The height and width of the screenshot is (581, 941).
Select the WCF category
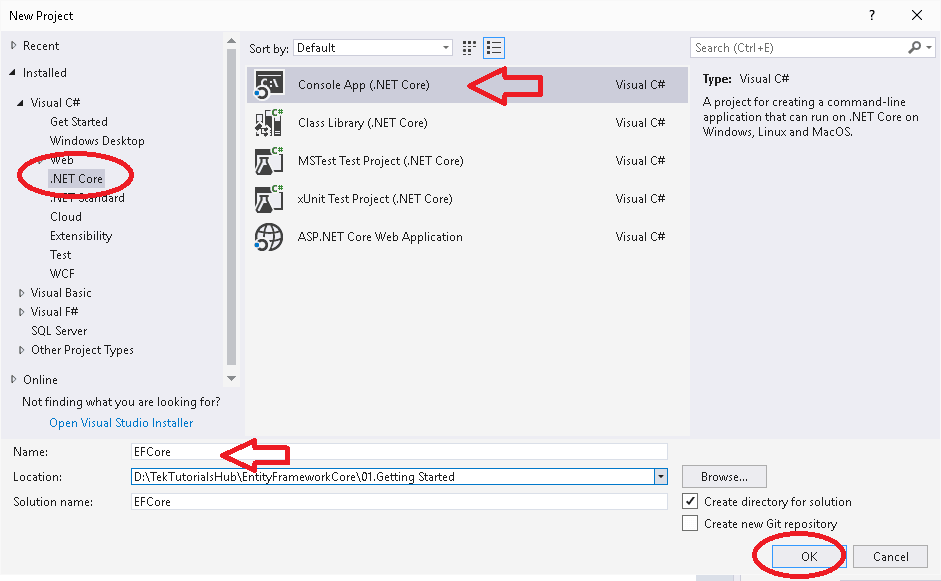[x=62, y=274]
